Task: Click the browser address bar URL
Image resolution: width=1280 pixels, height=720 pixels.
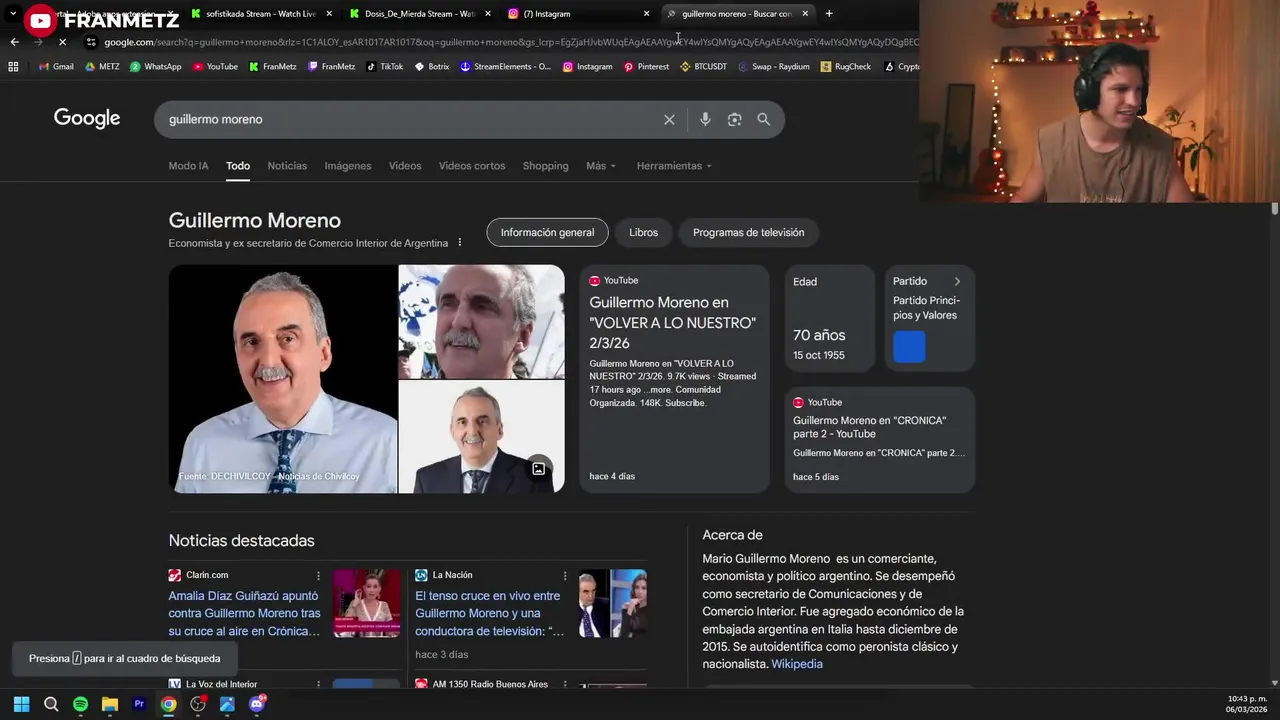Action: coord(510,42)
